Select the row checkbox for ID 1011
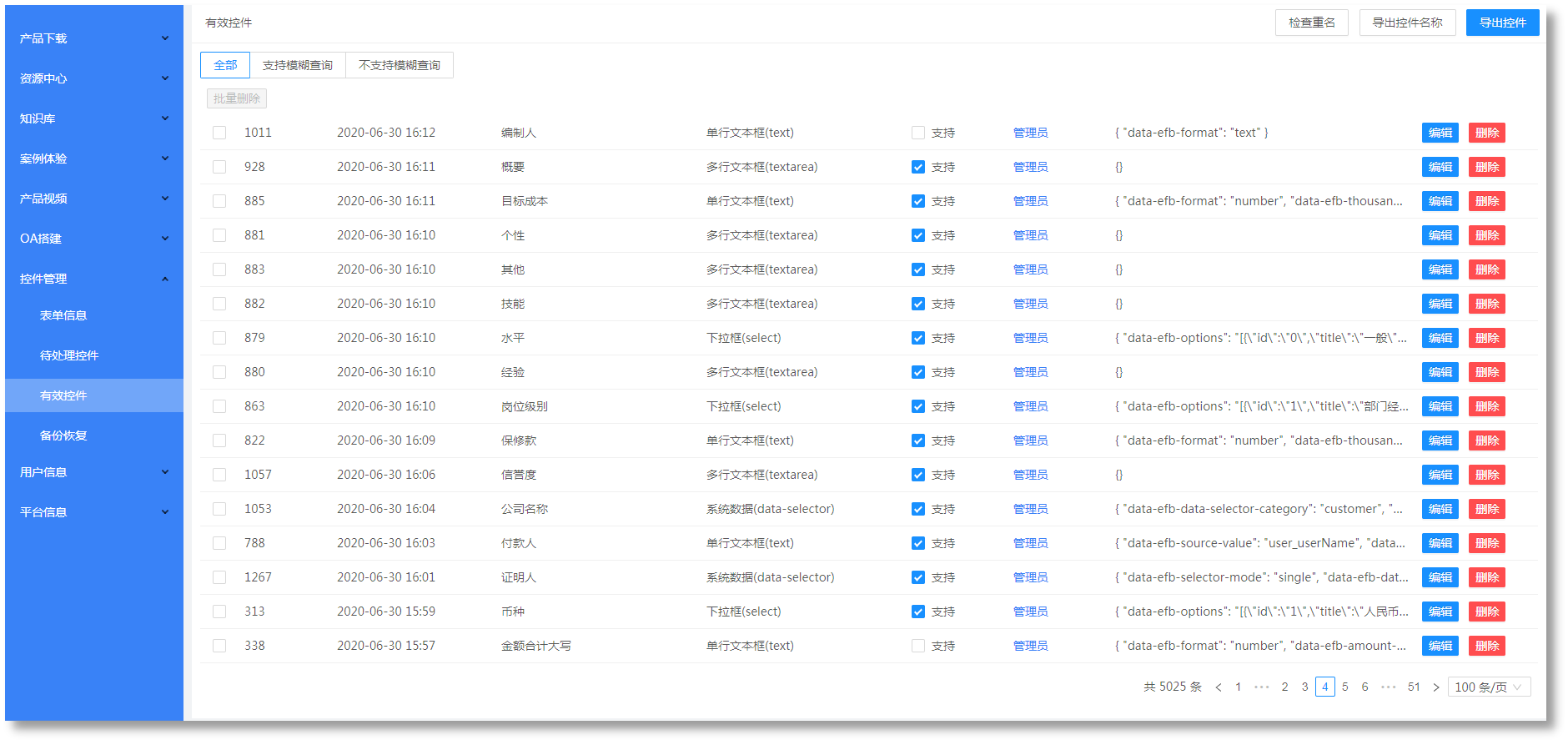 pyautogui.click(x=219, y=133)
